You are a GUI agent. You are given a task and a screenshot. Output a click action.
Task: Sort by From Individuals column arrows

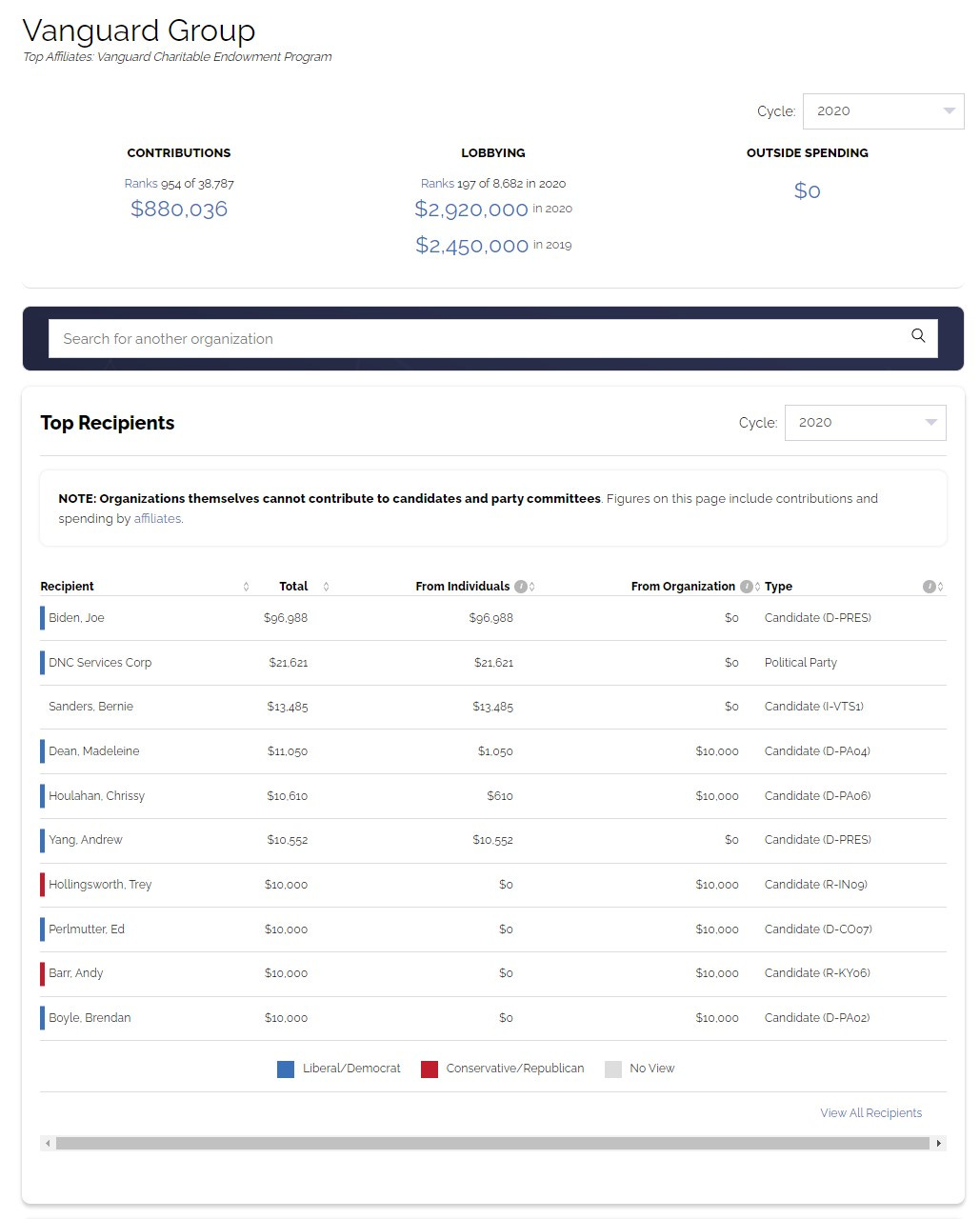(532, 587)
